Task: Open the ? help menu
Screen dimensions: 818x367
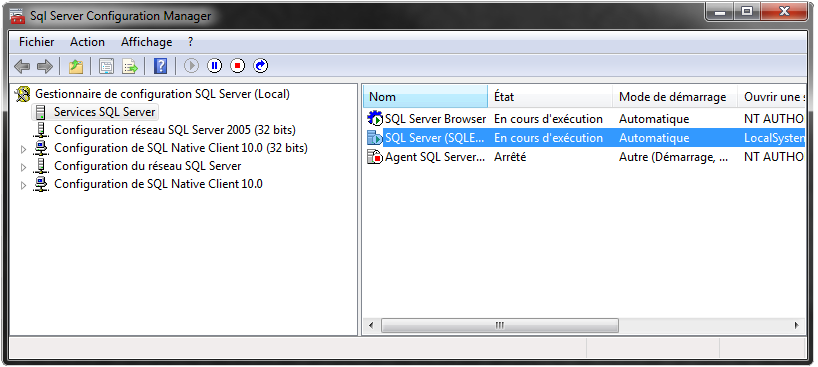Action: pyautogui.click(x=190, y=42)
